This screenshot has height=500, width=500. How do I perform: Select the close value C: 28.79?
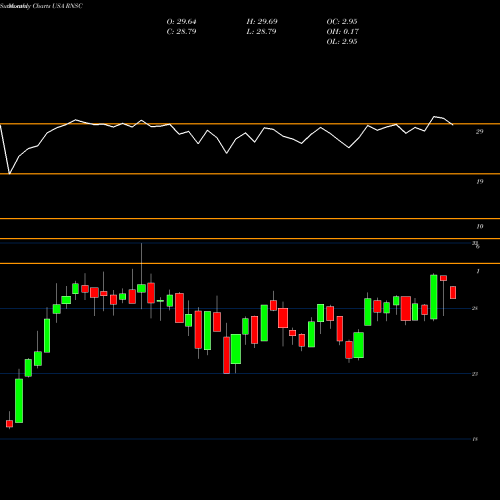pos(181,32)
